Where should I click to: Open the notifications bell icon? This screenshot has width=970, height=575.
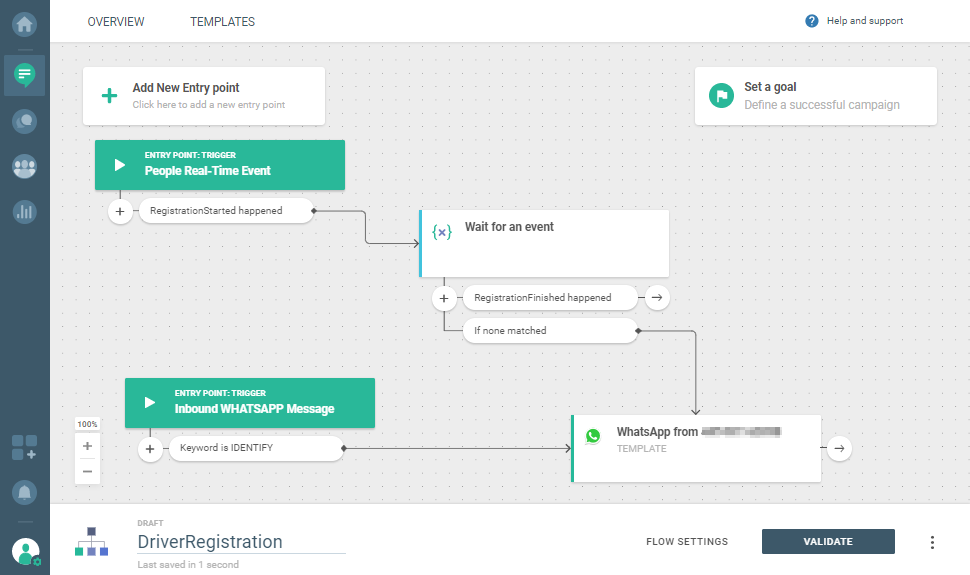tap(25, 492)
